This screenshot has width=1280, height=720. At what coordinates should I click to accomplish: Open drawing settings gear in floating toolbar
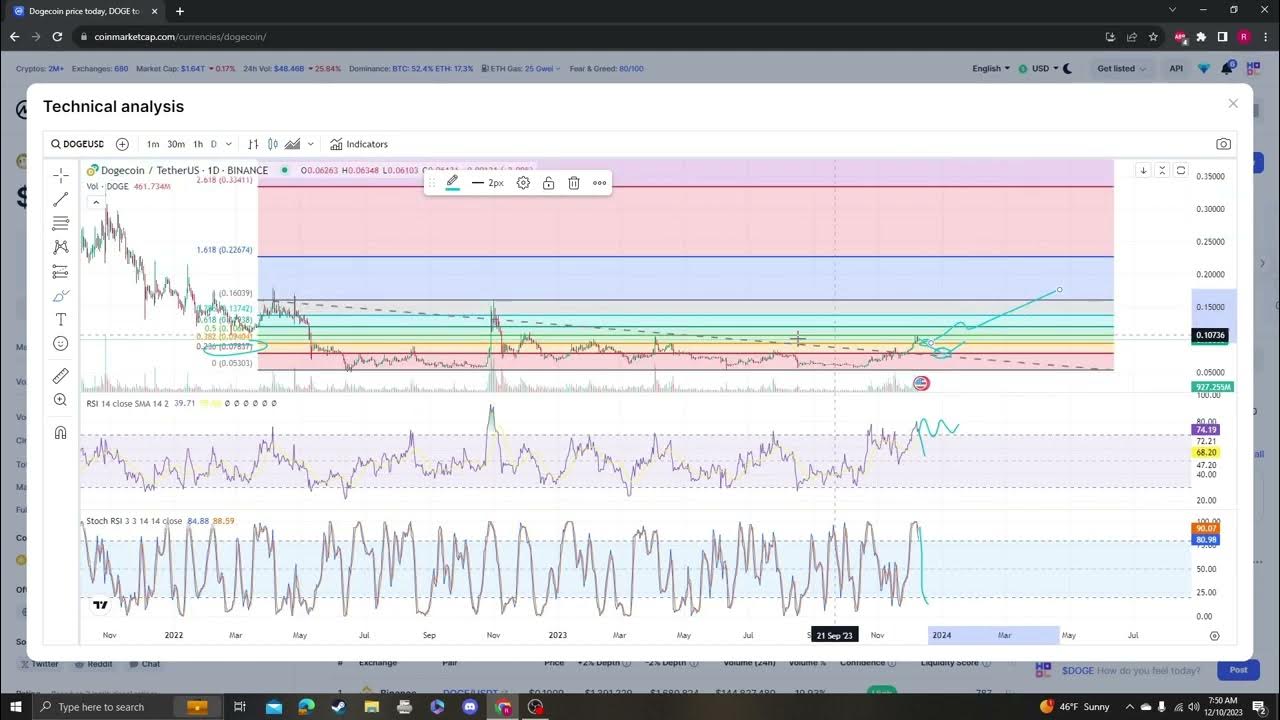(523, 183)
